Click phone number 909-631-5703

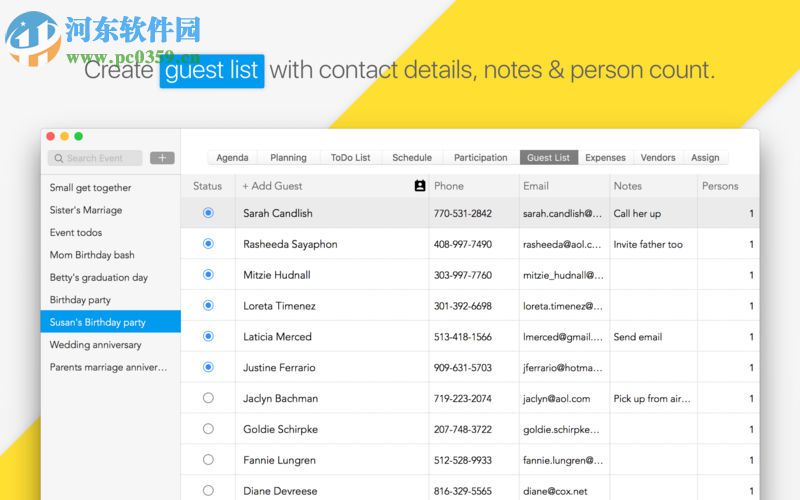[x=463, y=368]
